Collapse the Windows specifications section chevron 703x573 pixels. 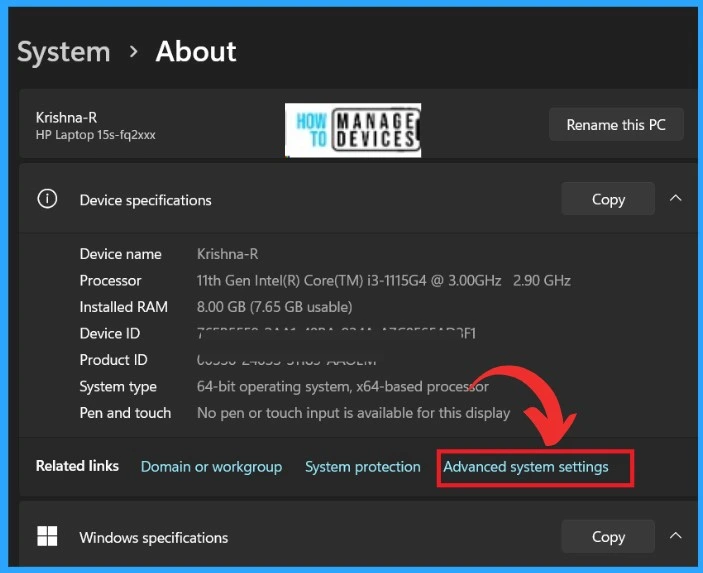click(x=675, y=537)
